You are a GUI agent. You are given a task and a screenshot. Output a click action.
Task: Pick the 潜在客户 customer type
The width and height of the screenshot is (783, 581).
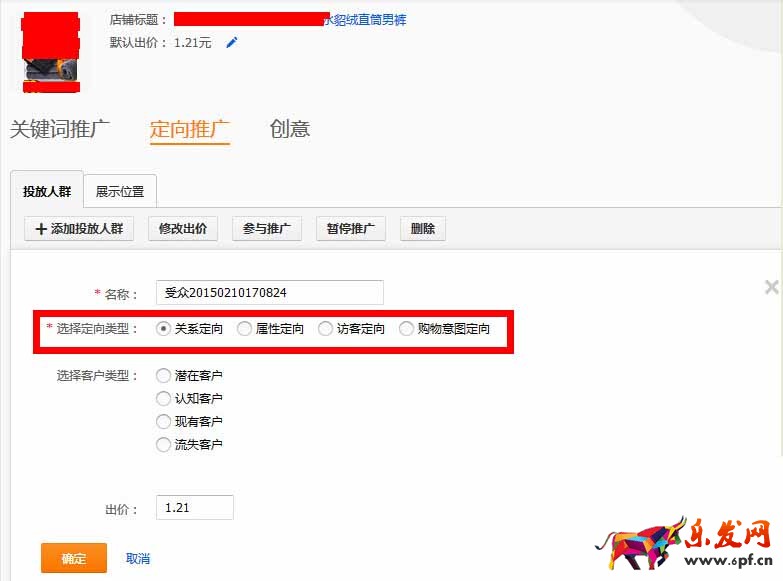(164, 376)
